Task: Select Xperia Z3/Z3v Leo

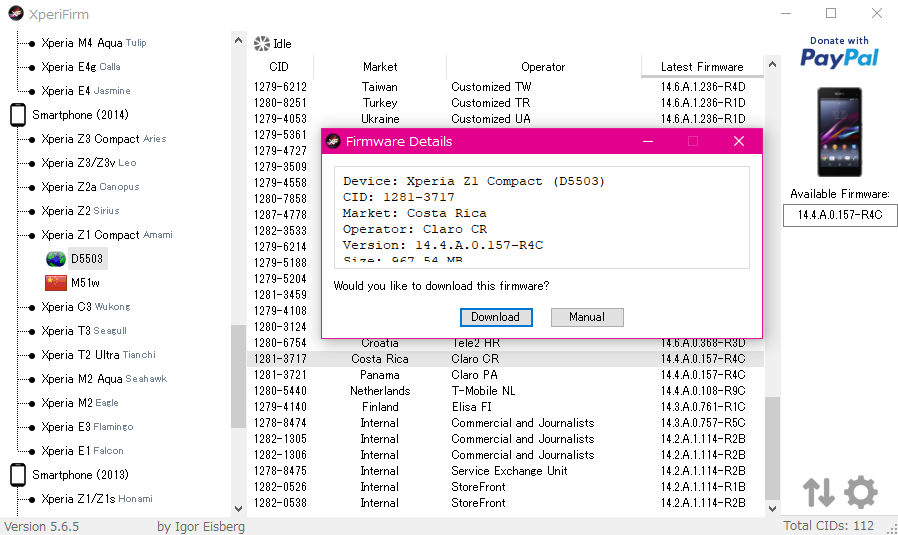Action: click(89, 163)
